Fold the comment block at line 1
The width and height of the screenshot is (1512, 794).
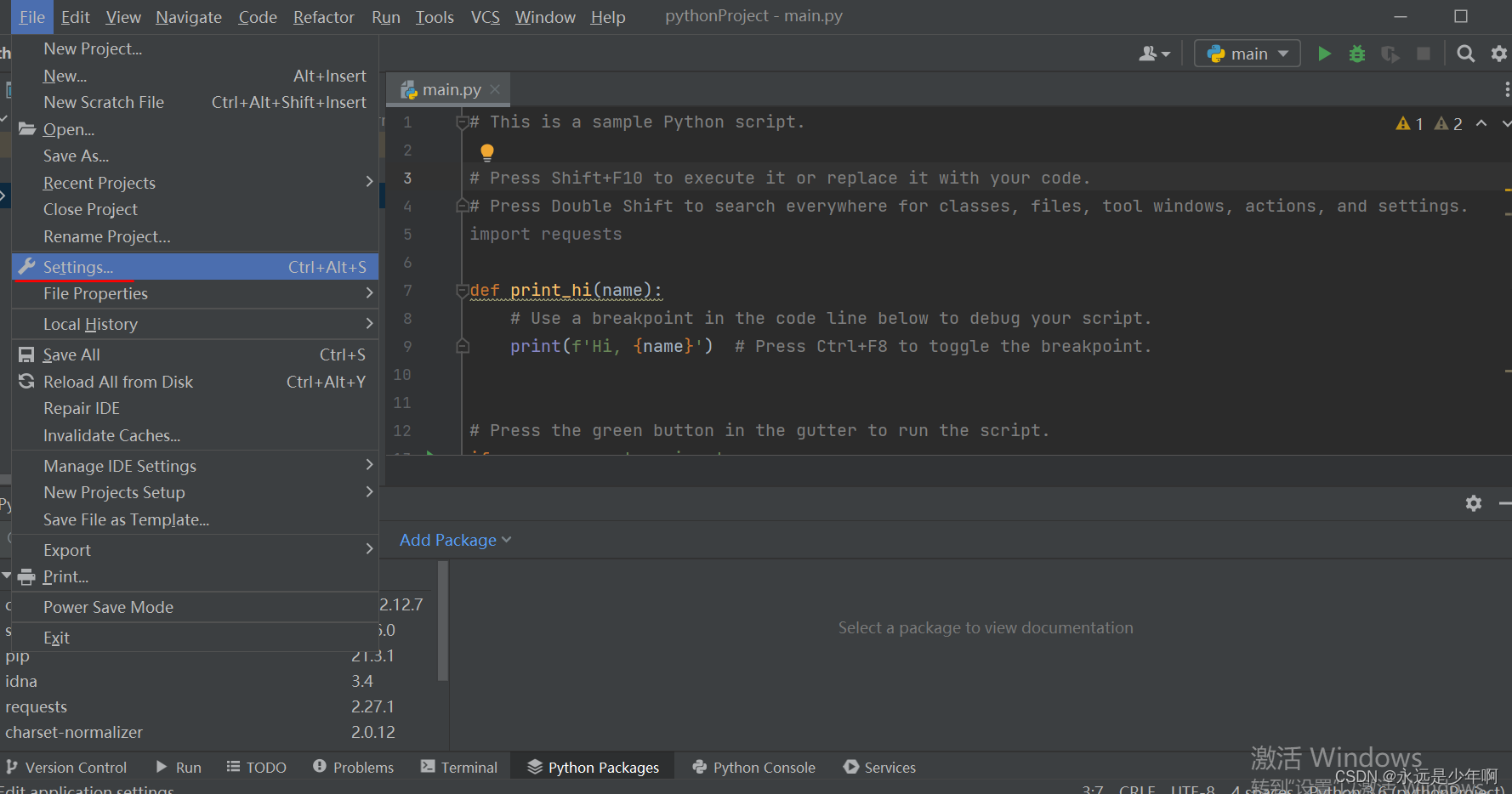pyautogui.click(x=462, y=122)
